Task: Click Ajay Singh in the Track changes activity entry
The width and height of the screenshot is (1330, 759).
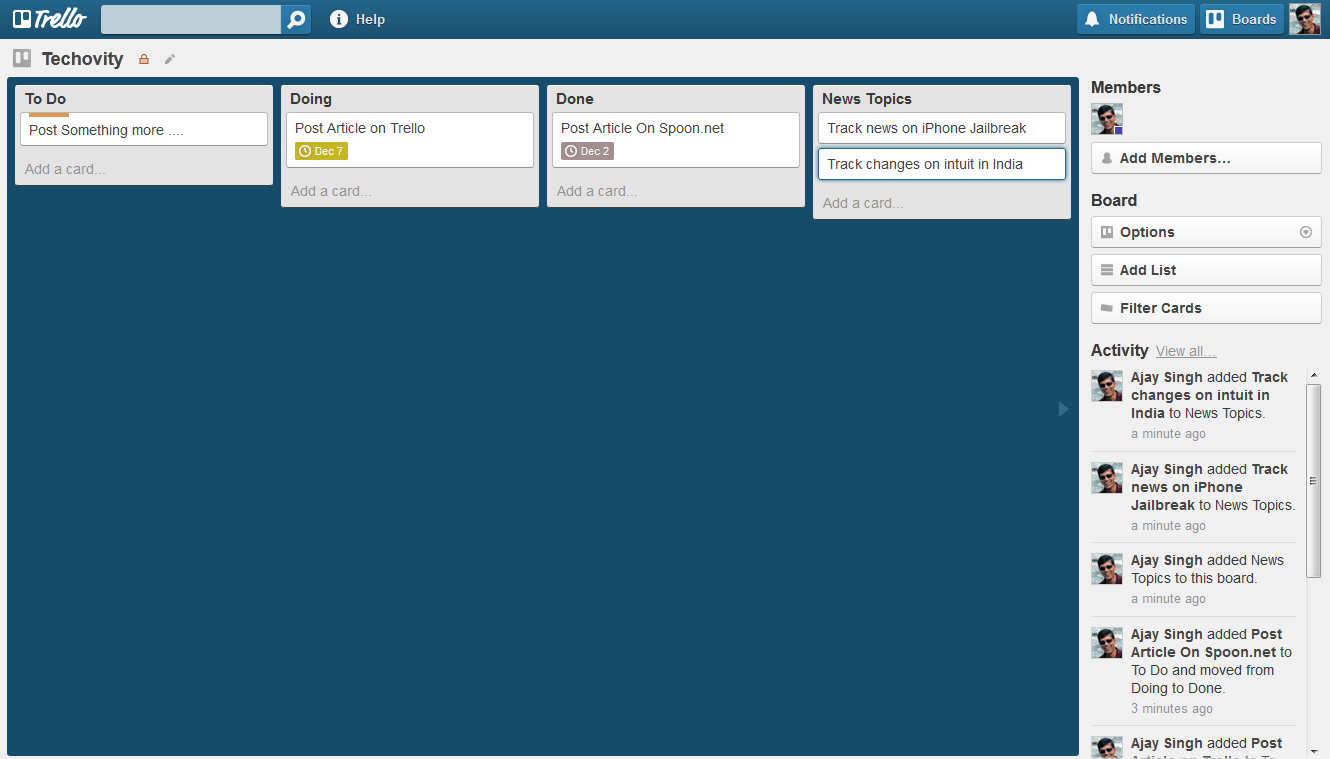Action: (1167, 377)
